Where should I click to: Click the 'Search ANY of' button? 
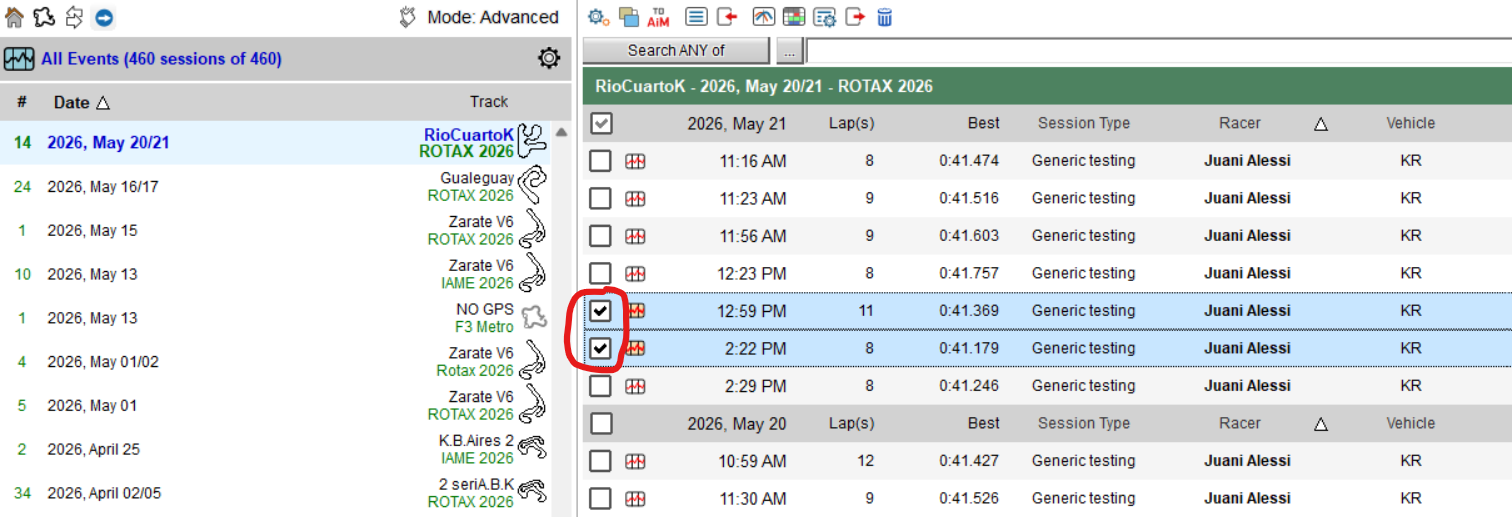[676, 50]
